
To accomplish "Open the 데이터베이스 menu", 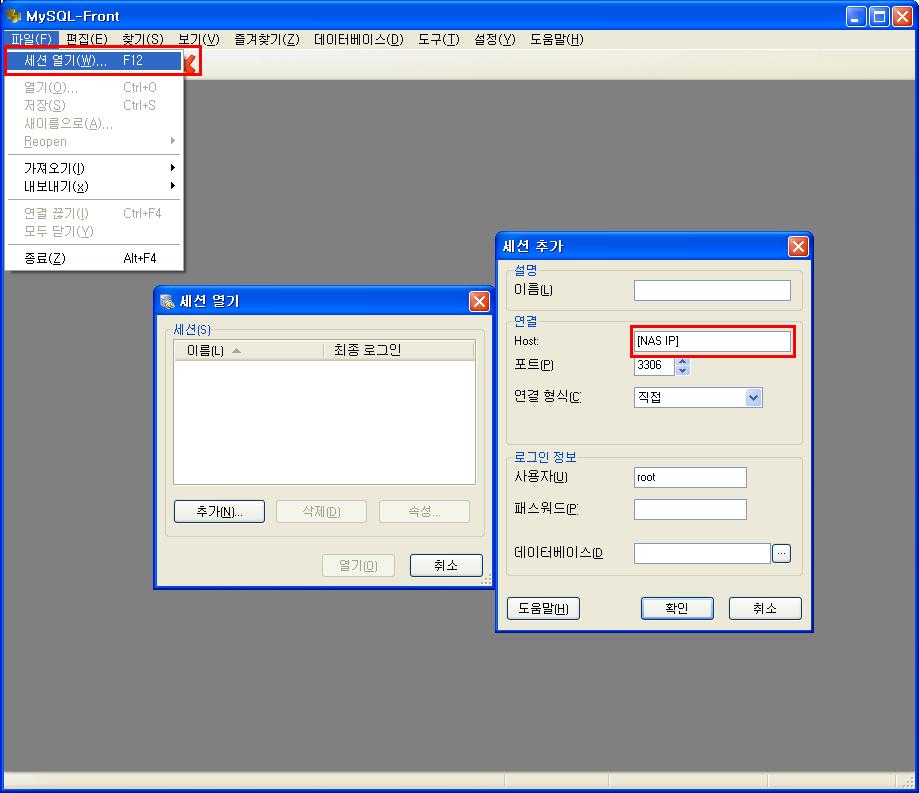I will [x=359, y=39].
